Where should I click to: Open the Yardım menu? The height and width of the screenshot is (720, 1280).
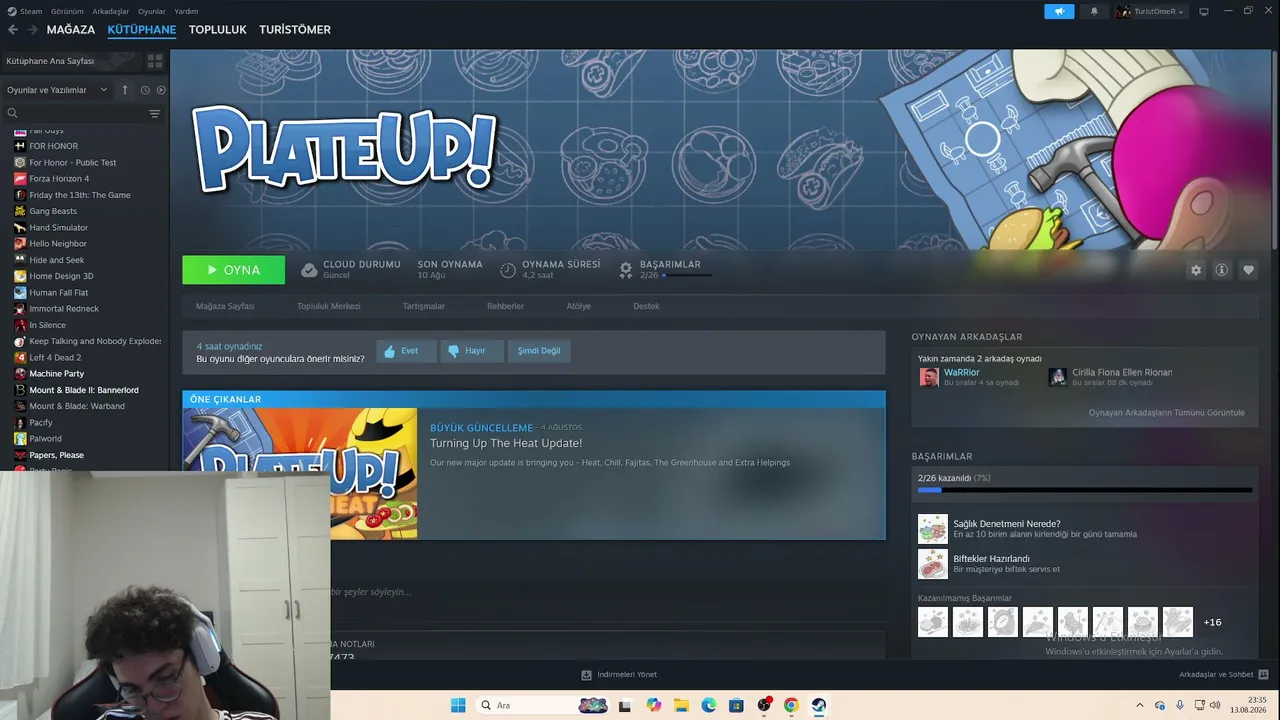point(186,11)
